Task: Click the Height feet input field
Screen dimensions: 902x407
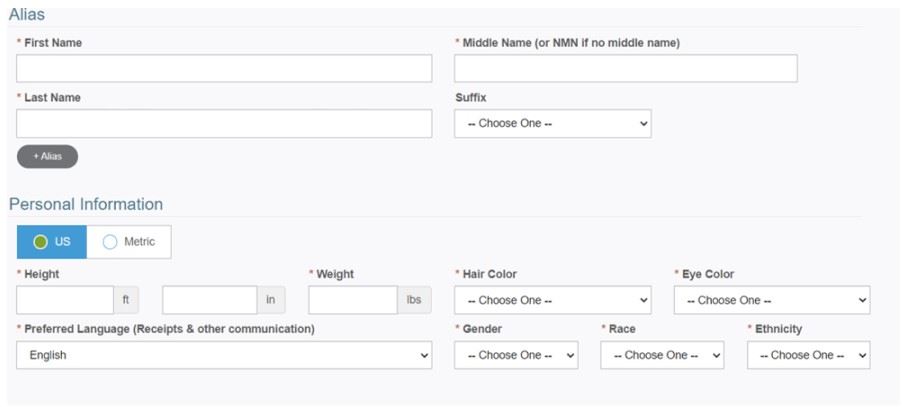Action: tap(65, 300)
